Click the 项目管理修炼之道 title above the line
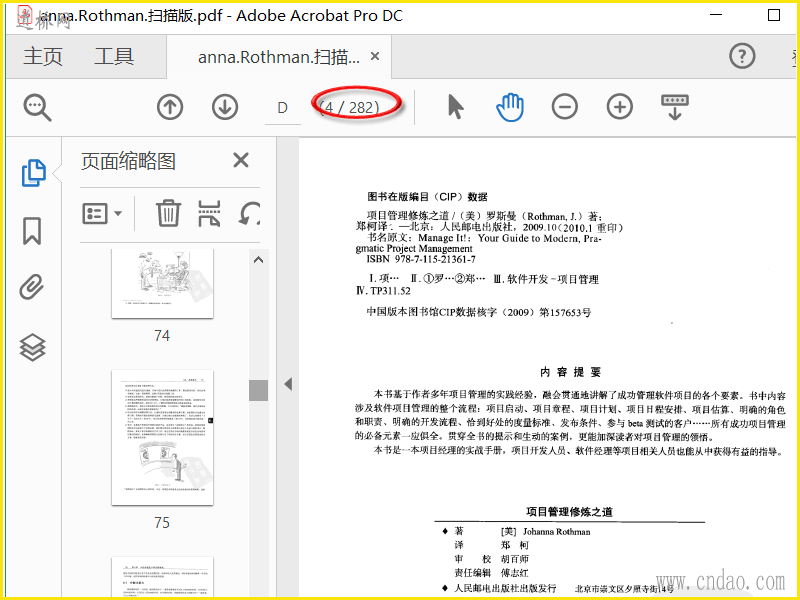The width and height of the screenshot is (800, 600). tap(569, 512)
